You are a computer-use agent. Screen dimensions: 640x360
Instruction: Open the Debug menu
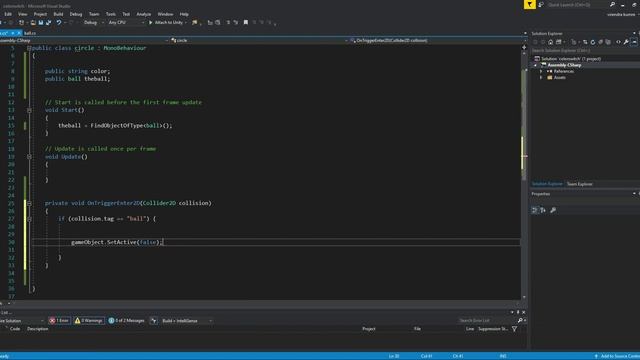pos(76,14)
